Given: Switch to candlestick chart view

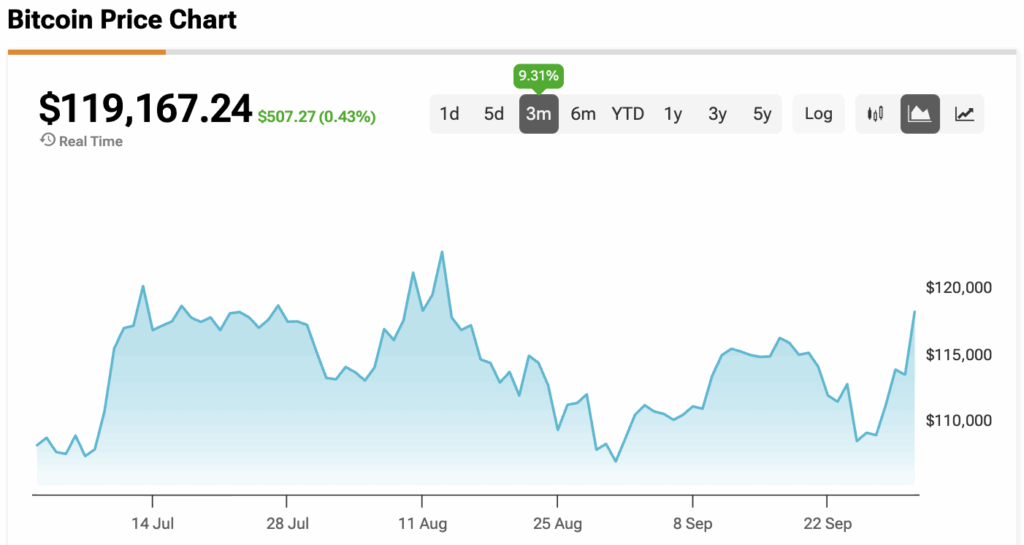Looking at the screenshot, I should [x=876, y=114].
